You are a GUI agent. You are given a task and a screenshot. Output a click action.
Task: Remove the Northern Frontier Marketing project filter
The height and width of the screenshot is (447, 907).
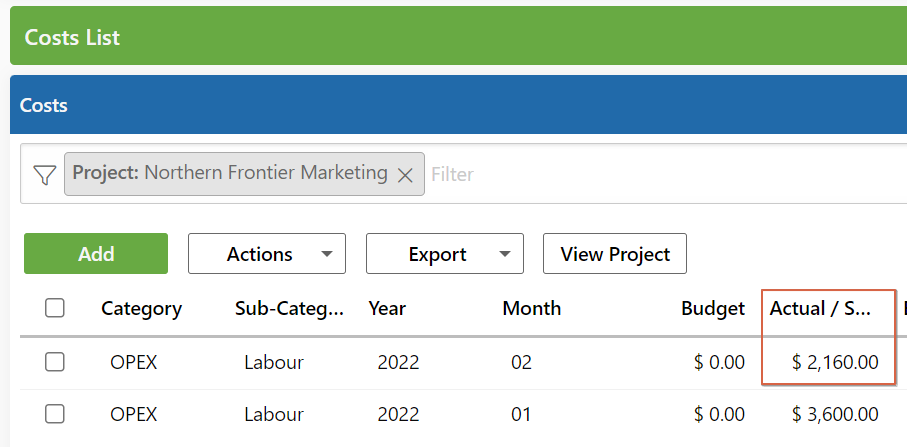coord(405,175)
